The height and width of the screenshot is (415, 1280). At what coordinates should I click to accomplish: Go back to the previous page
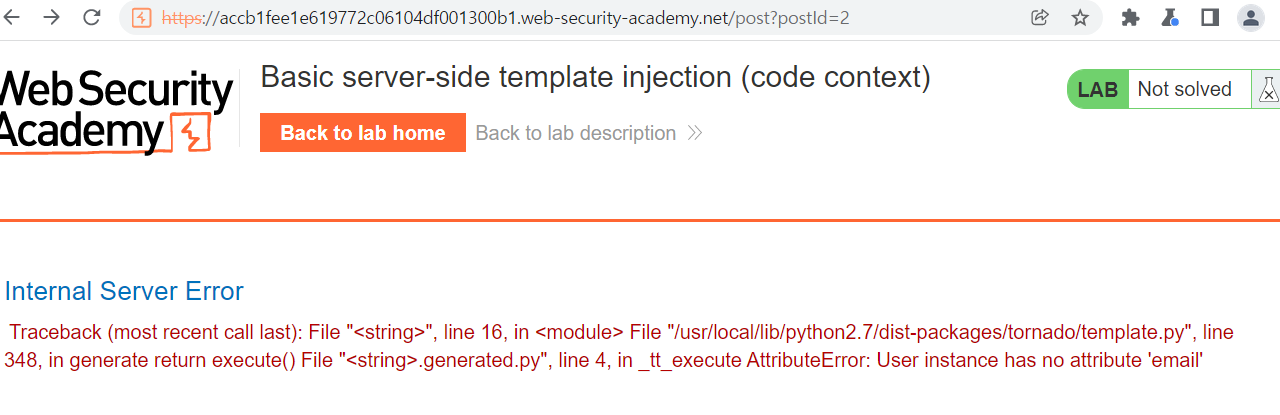(13, 17)
